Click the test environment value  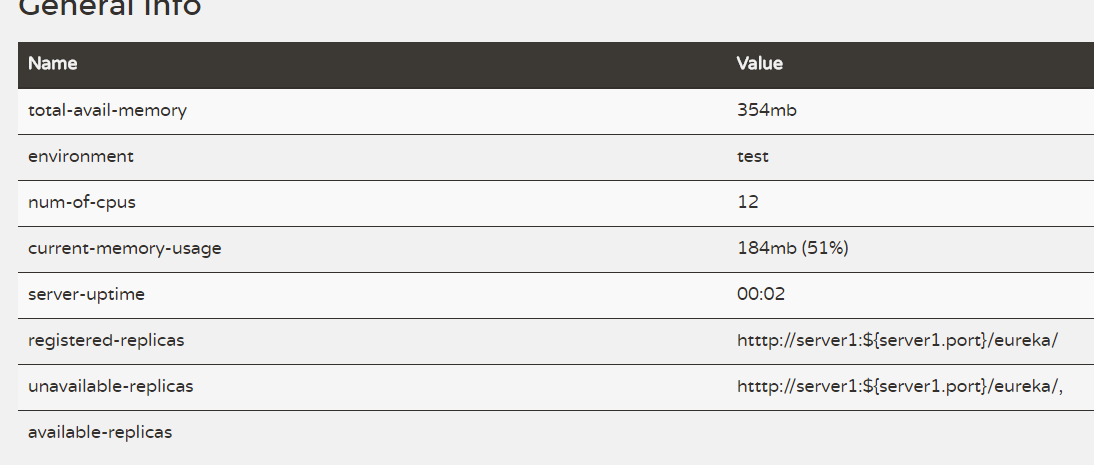(752, 157)
